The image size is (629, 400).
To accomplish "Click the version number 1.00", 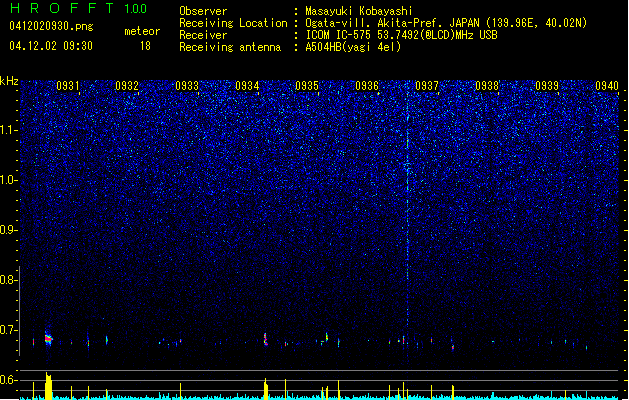I will 135,9.
